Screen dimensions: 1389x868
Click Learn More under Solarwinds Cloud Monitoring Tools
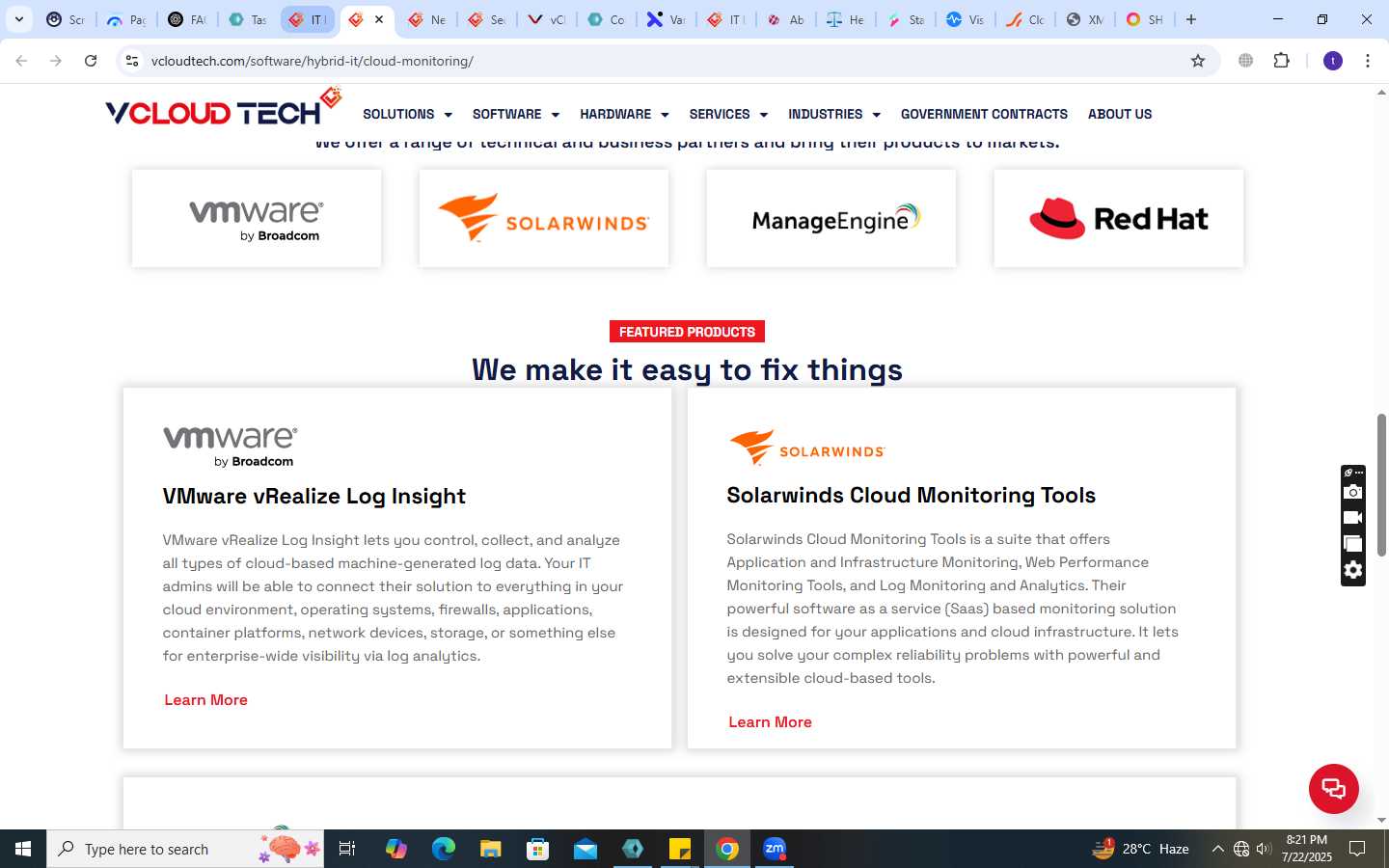[x=770, y=722]
